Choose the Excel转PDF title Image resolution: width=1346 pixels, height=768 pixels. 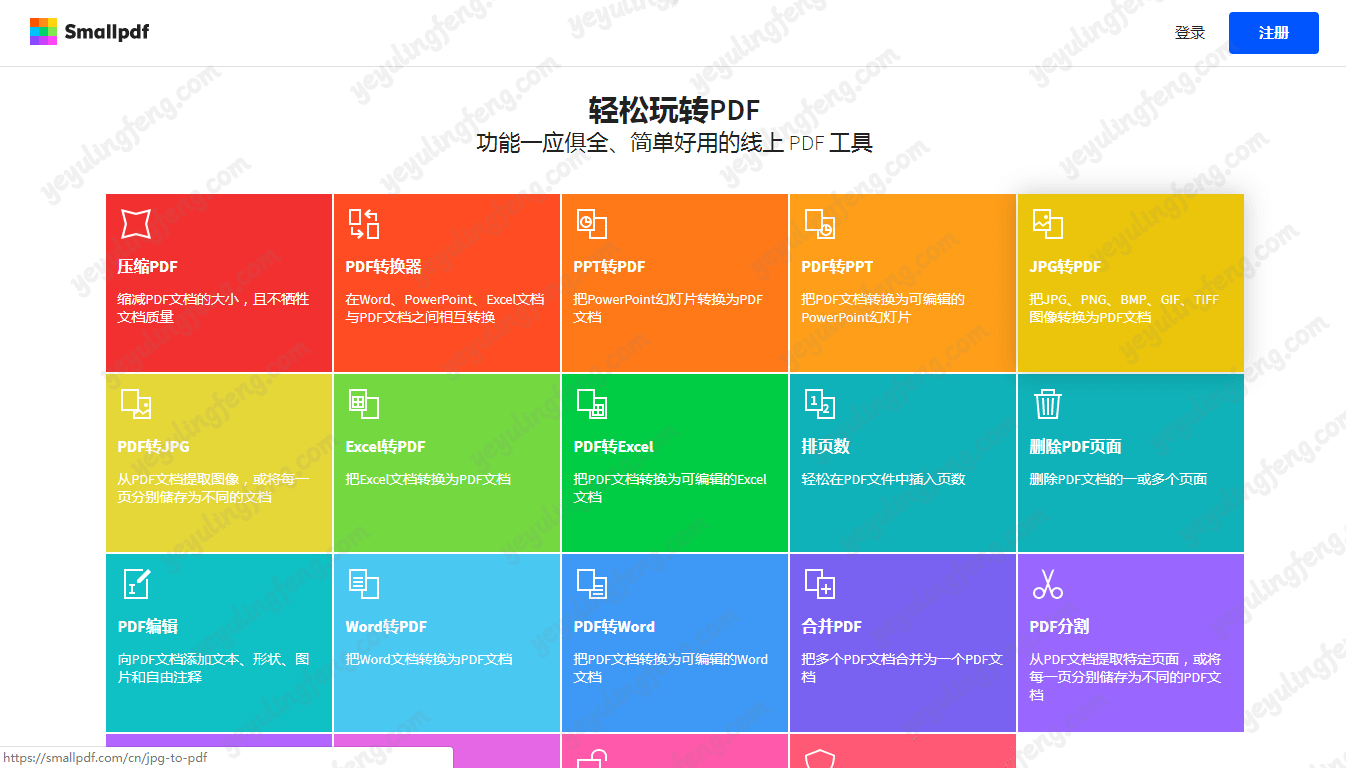(x=385, y=447)
